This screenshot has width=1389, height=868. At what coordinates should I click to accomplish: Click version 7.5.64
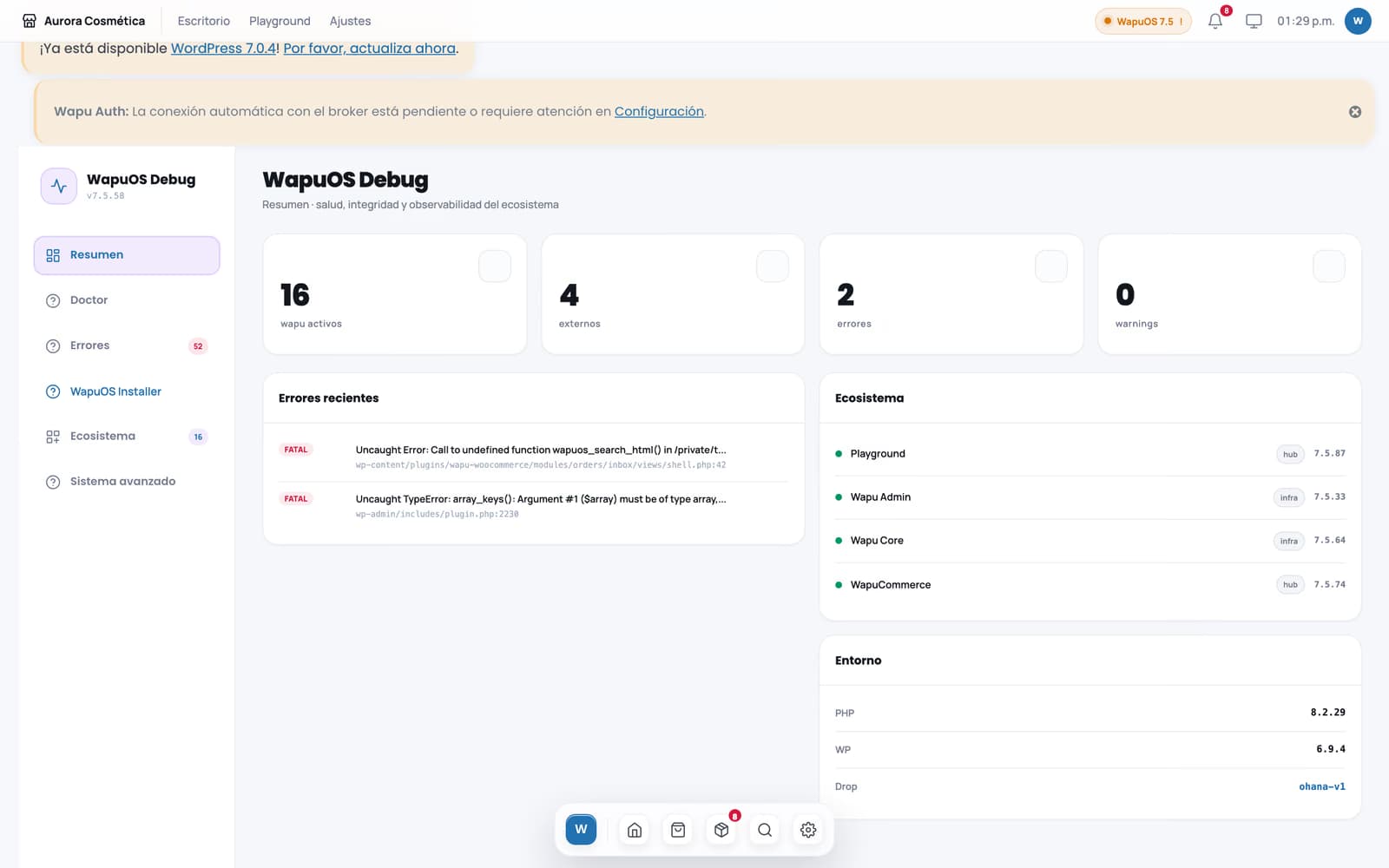[1330, 541]
